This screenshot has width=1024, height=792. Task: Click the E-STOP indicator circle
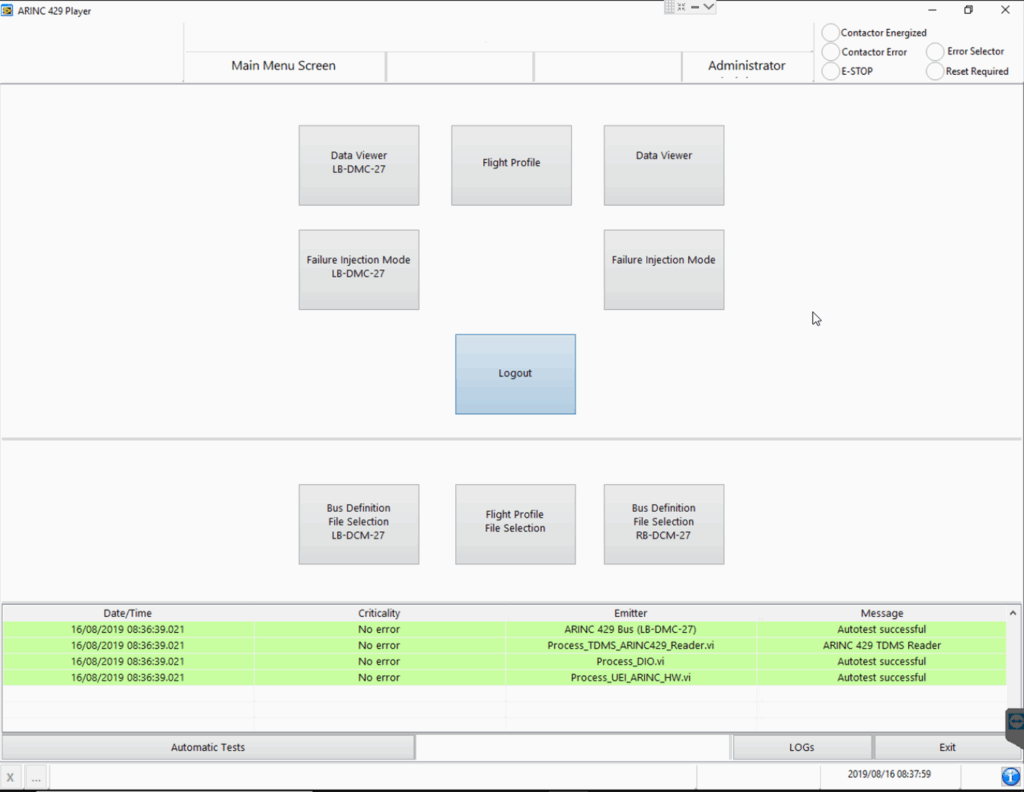[830, 71]
